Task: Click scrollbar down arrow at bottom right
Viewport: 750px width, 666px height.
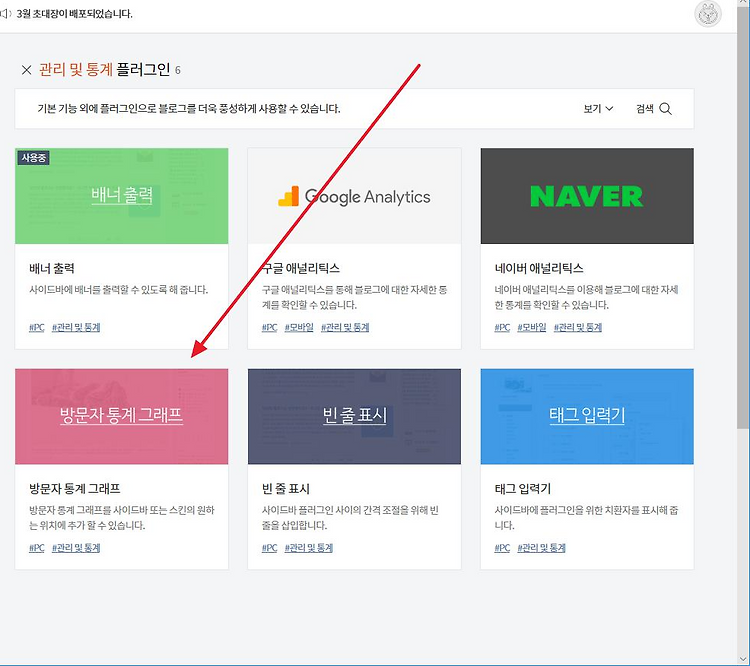Action: click(x=744, y=660)
